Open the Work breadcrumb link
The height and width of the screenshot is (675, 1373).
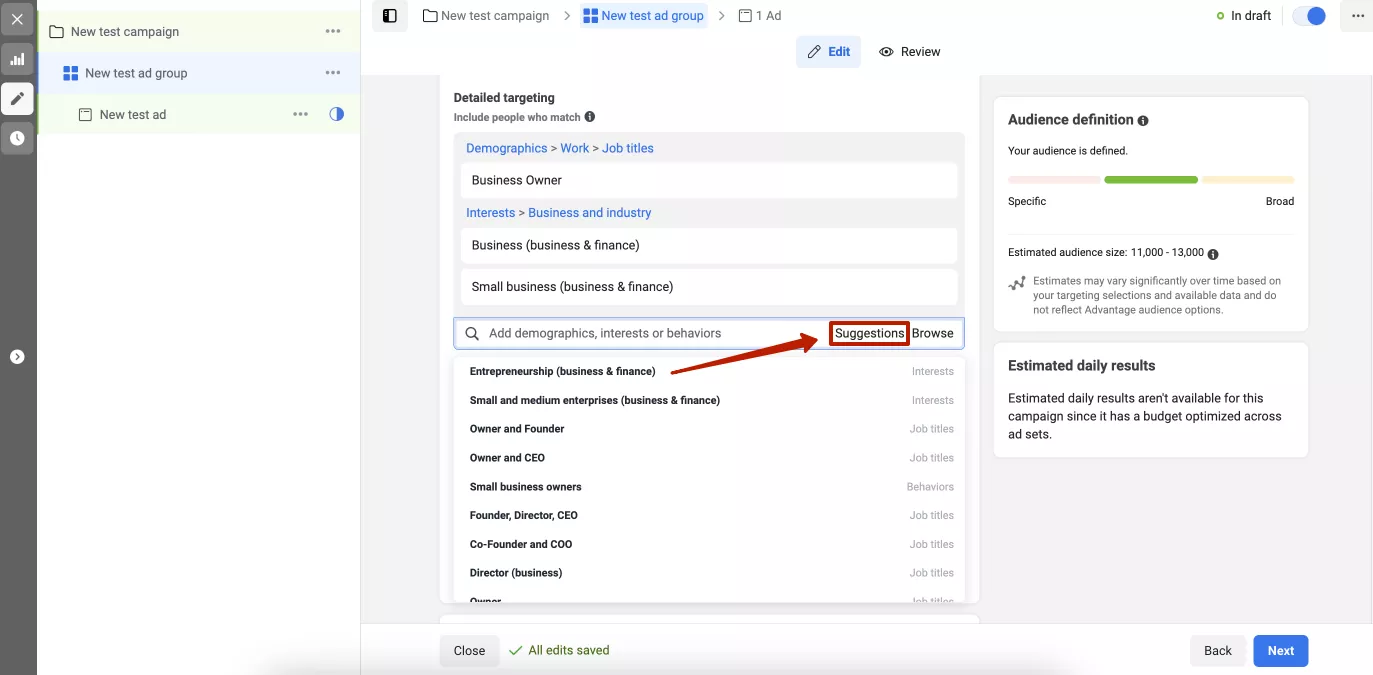(x=575, y=148)
